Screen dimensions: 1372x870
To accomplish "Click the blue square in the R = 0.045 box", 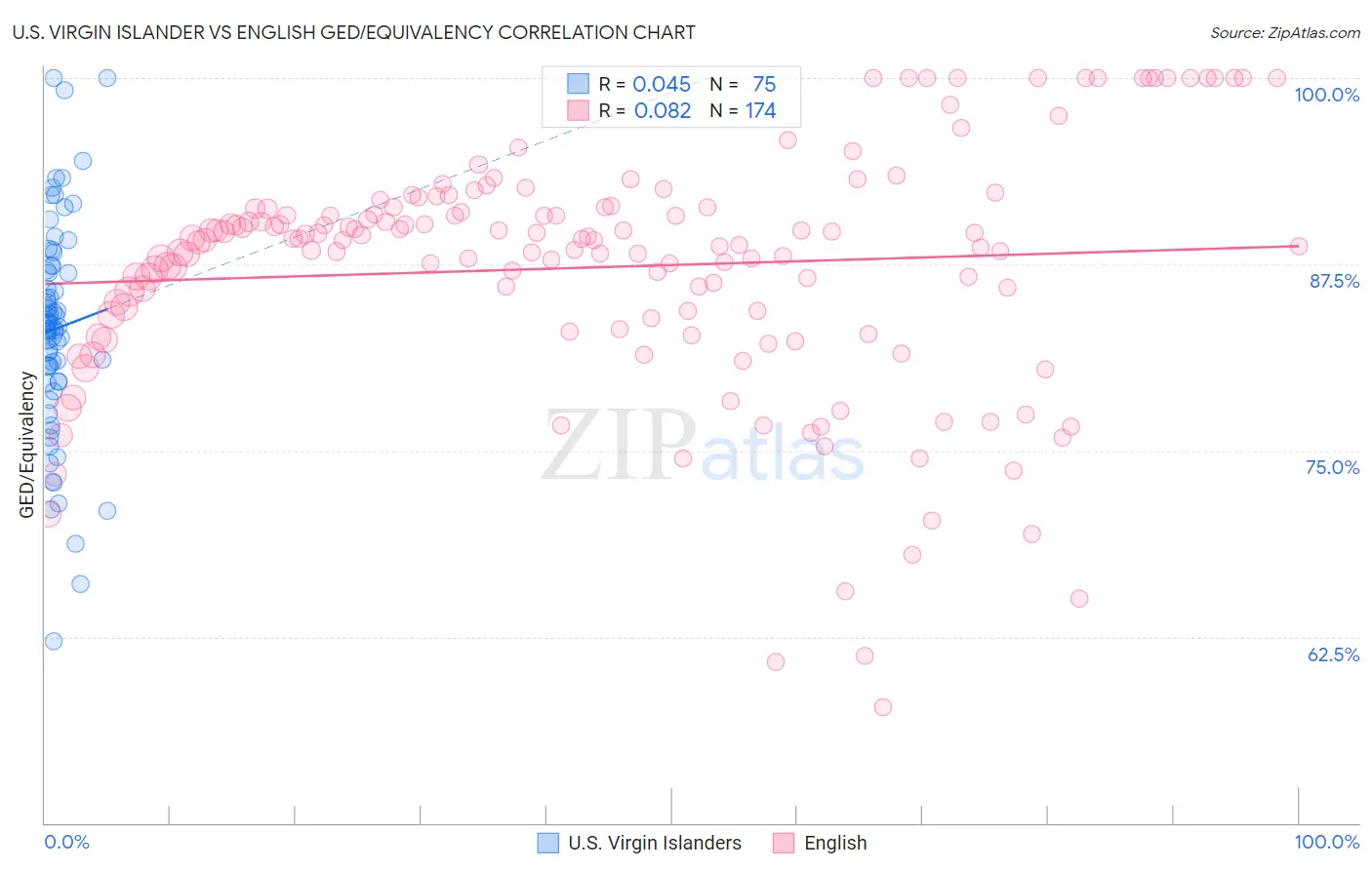I will [579, 84].
